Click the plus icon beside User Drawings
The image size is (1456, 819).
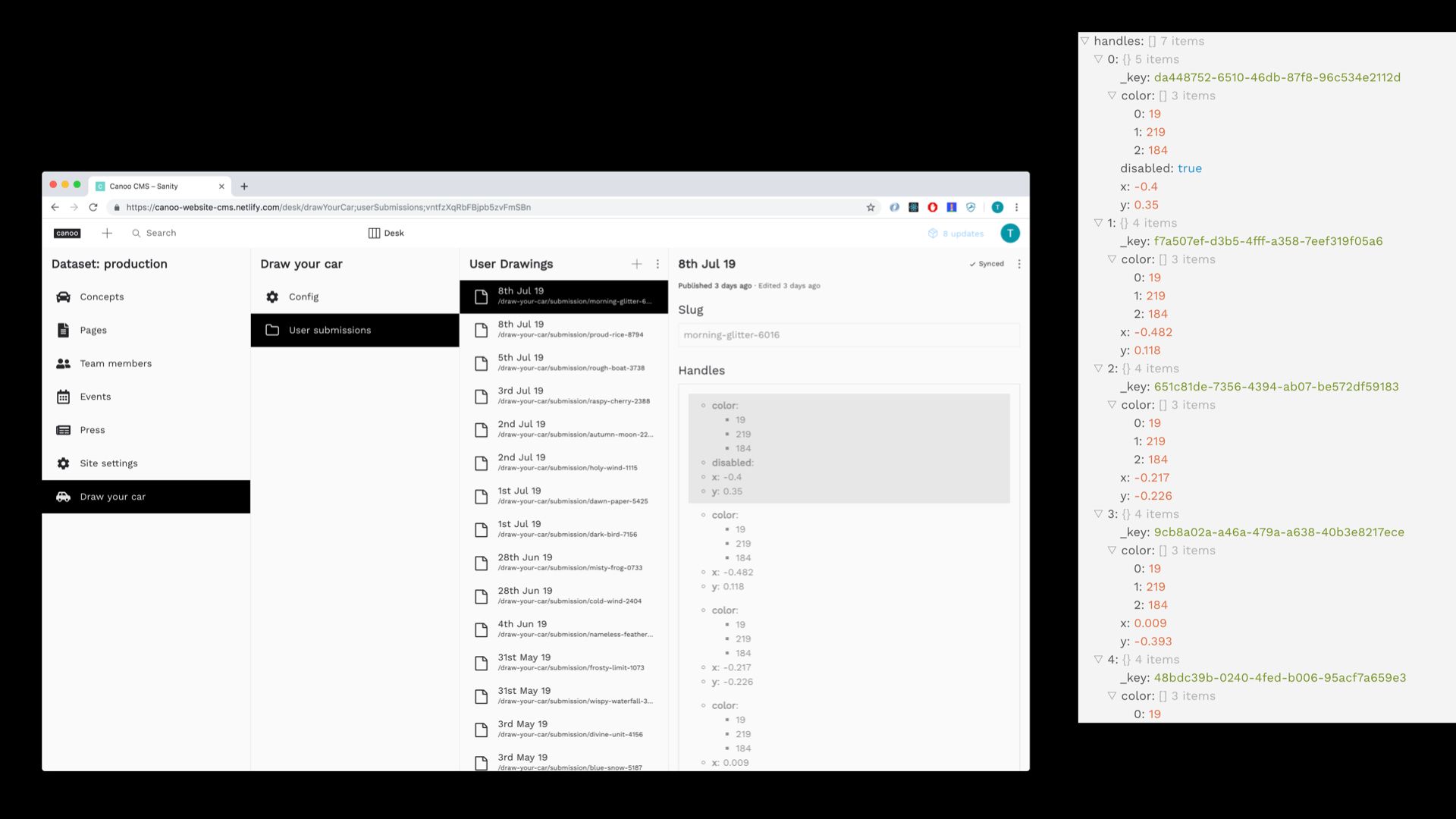point(636,264)
